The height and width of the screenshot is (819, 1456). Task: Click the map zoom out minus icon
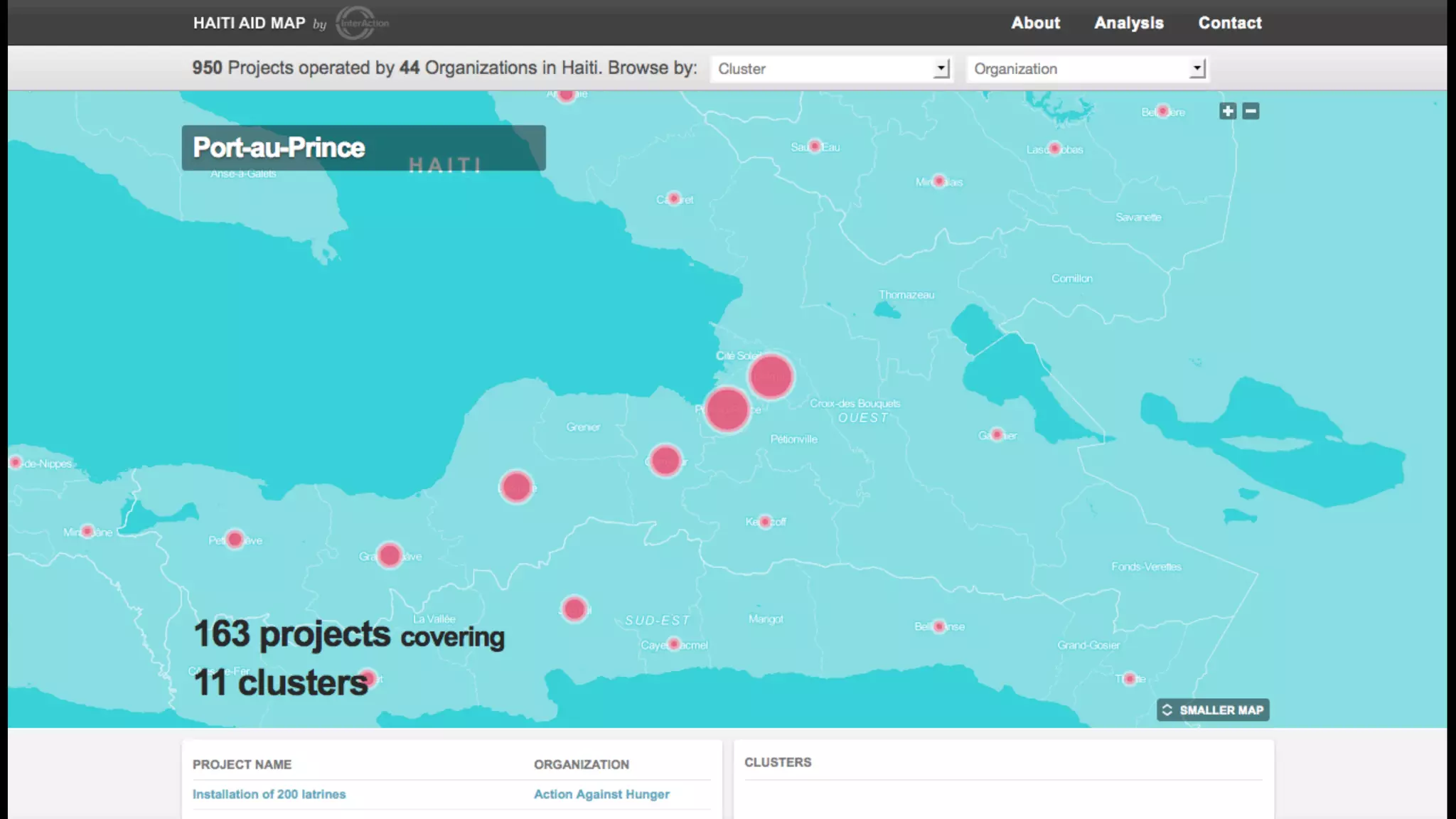(1251, 111)
